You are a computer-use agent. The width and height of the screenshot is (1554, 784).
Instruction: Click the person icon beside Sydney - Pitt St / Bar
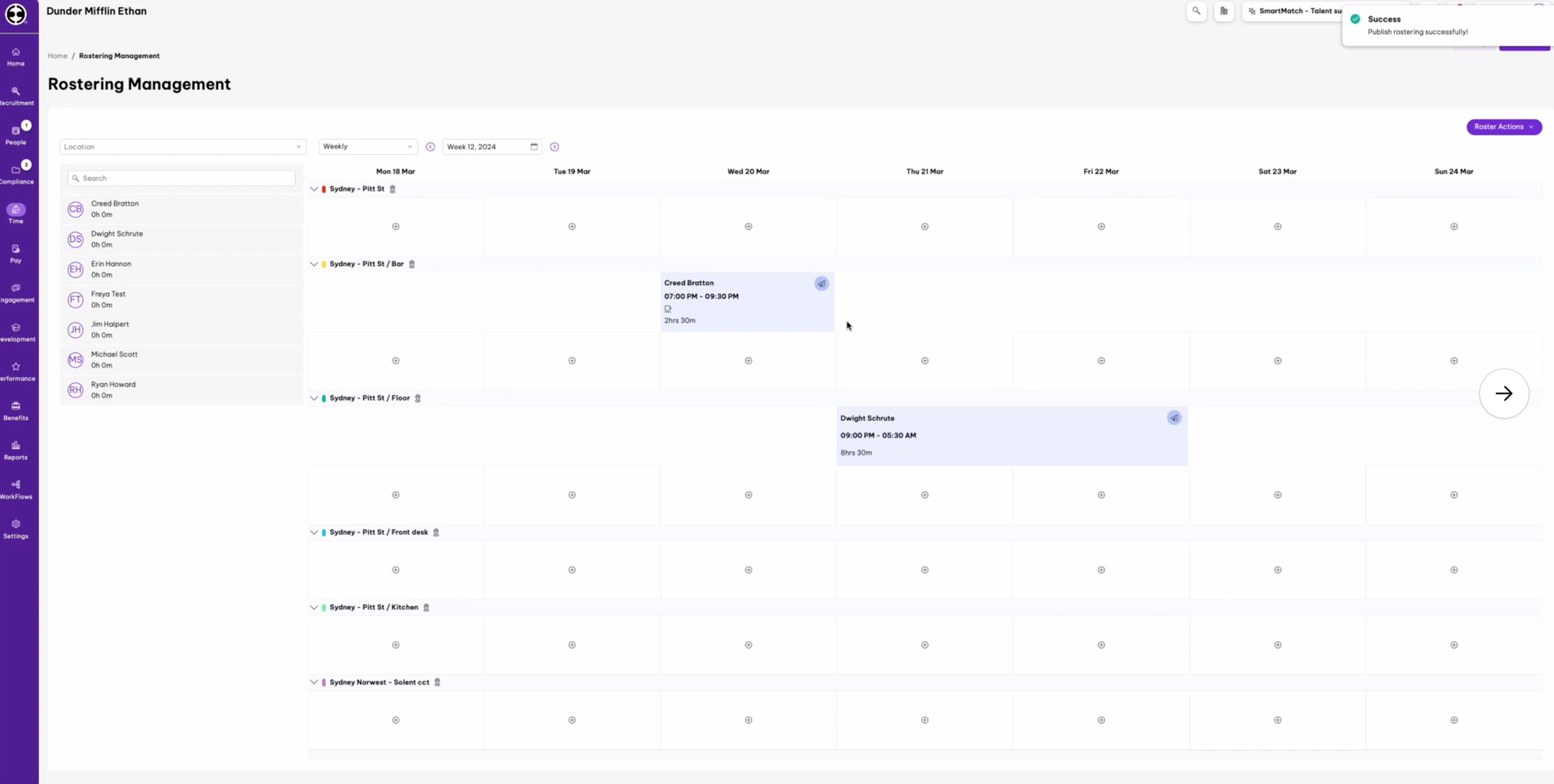[x=412, y=264]
